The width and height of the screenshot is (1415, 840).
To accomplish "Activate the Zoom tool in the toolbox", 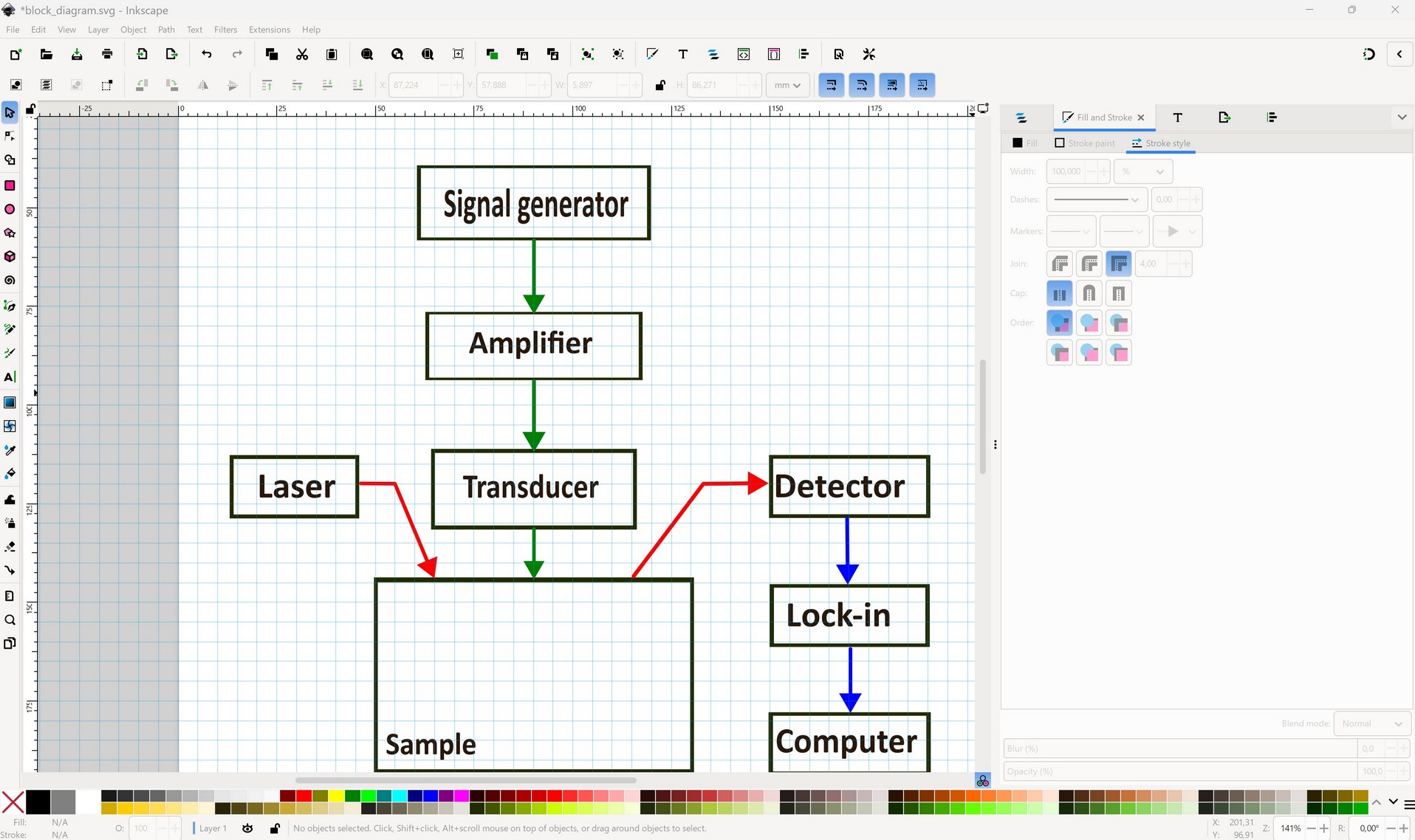I will pyautogui.click(x=10, y=620).
